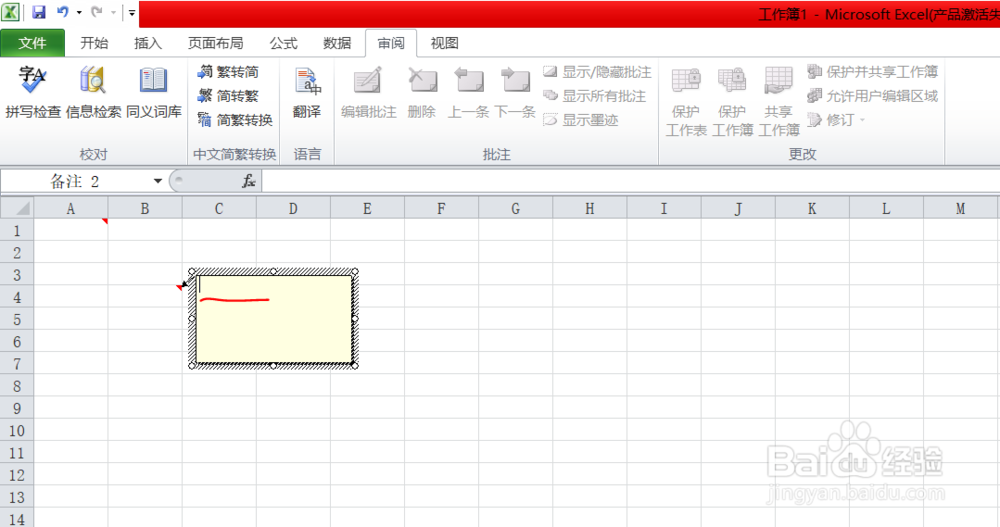Click inside the formula bar
The width and height of the screenshot is (1000, 527).
pyautogui.click(x=631, y=181)
